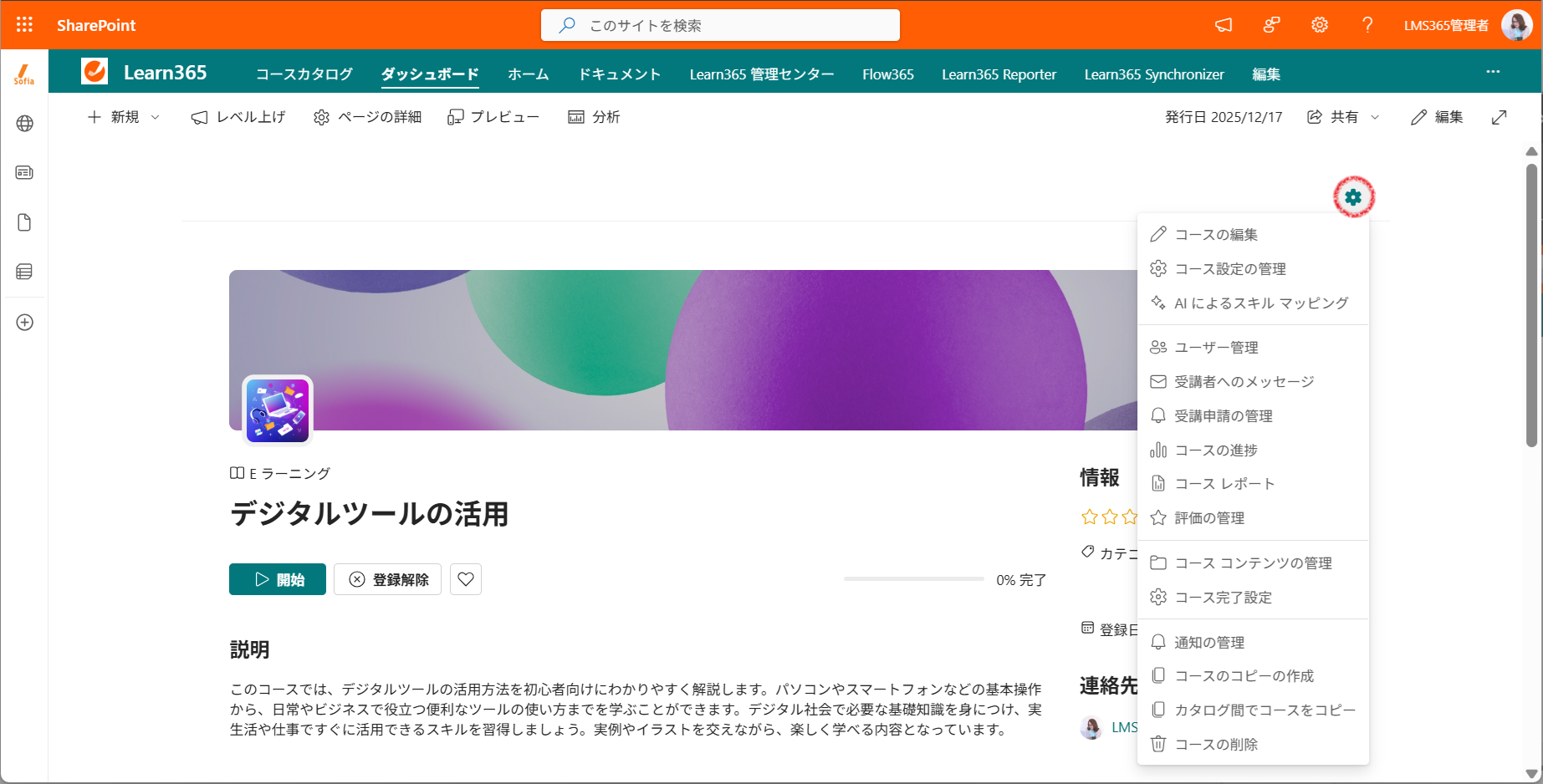Screen dimensions: 1543x784
Task: Open ユーザー管理 from the menu
Action: (1253, 348)
